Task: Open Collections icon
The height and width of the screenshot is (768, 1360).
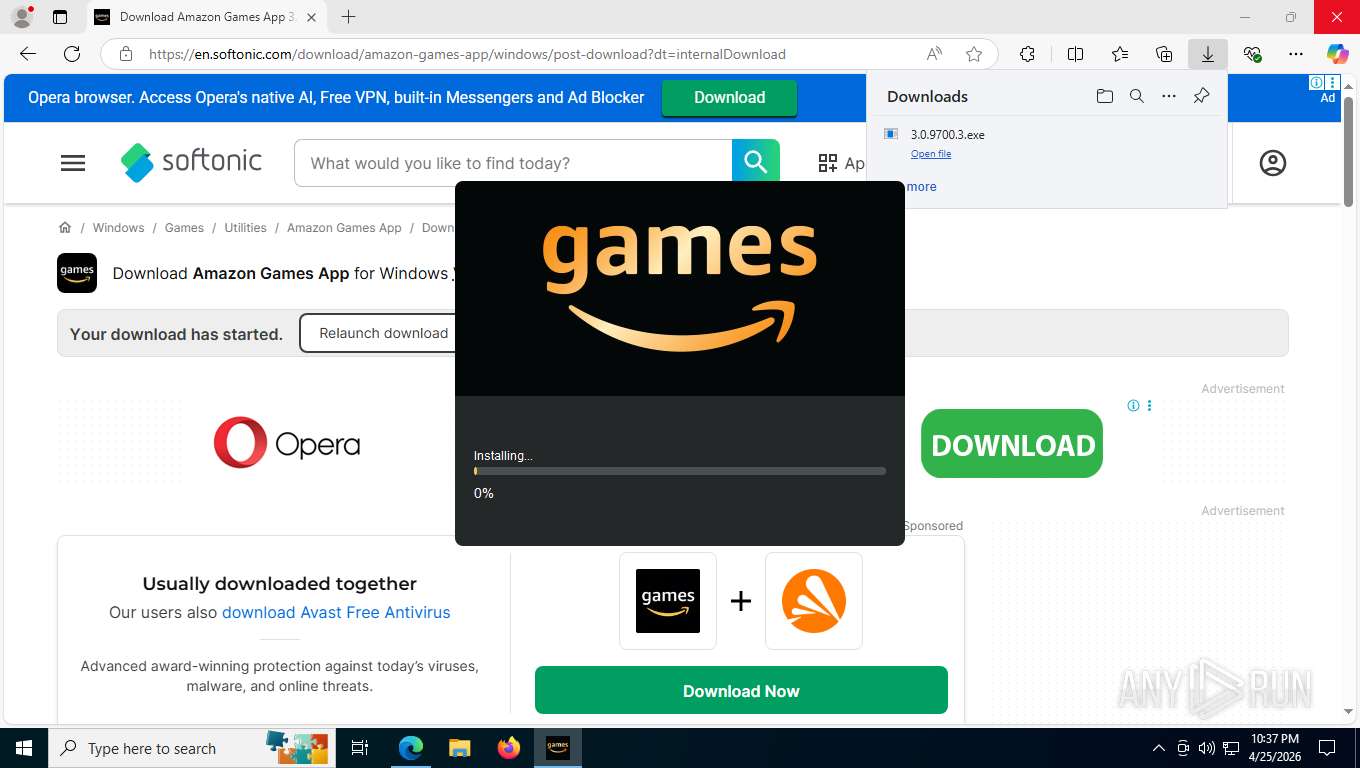Action: tap(1164, 54)
